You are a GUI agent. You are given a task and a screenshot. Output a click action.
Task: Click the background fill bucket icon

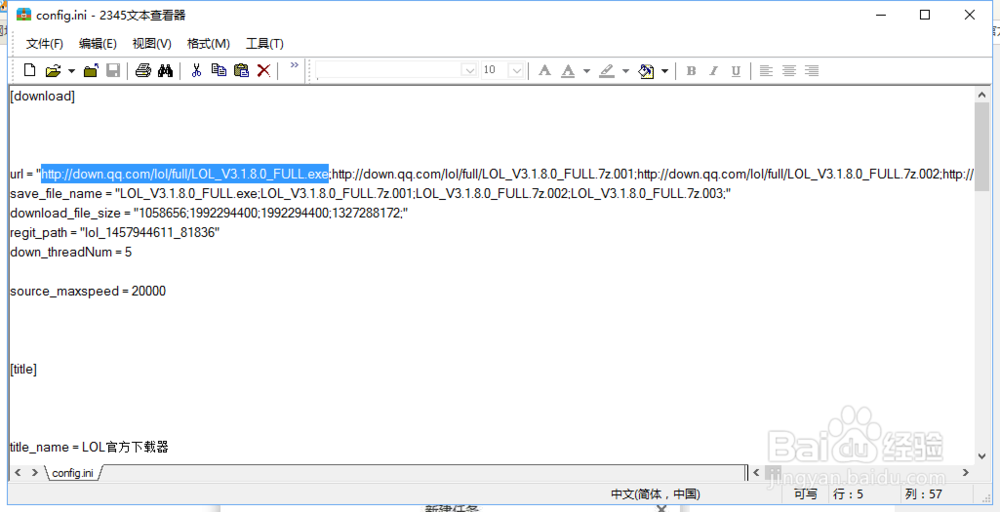(646, 70)
